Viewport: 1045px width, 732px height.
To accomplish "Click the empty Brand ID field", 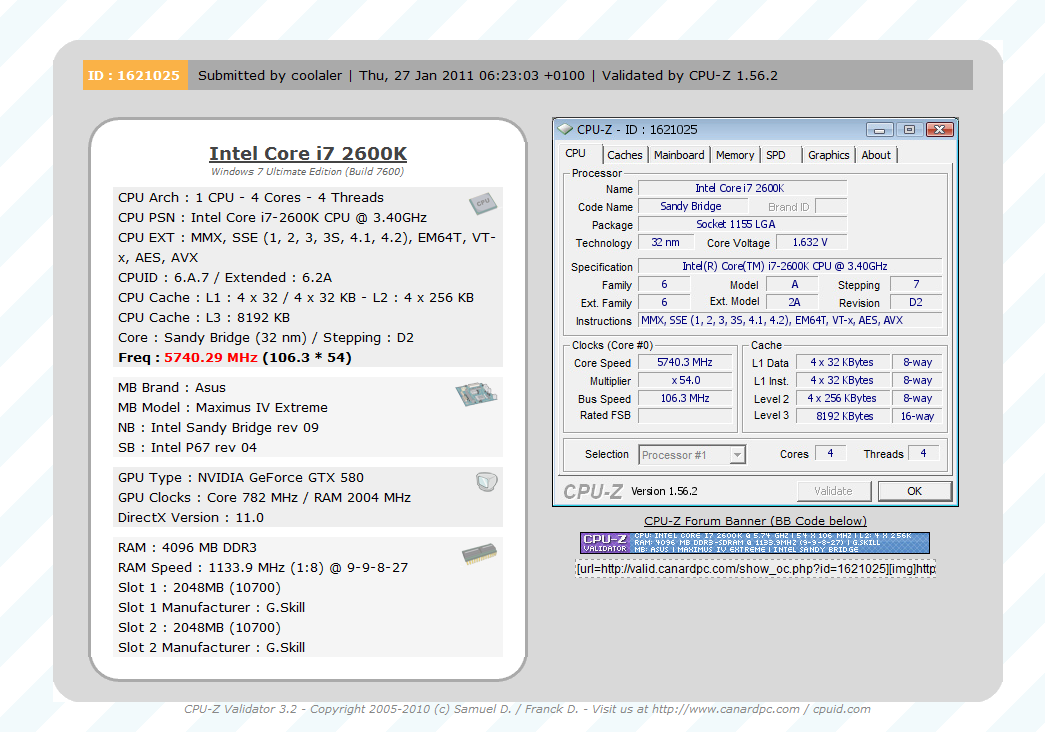I will 831,206.
